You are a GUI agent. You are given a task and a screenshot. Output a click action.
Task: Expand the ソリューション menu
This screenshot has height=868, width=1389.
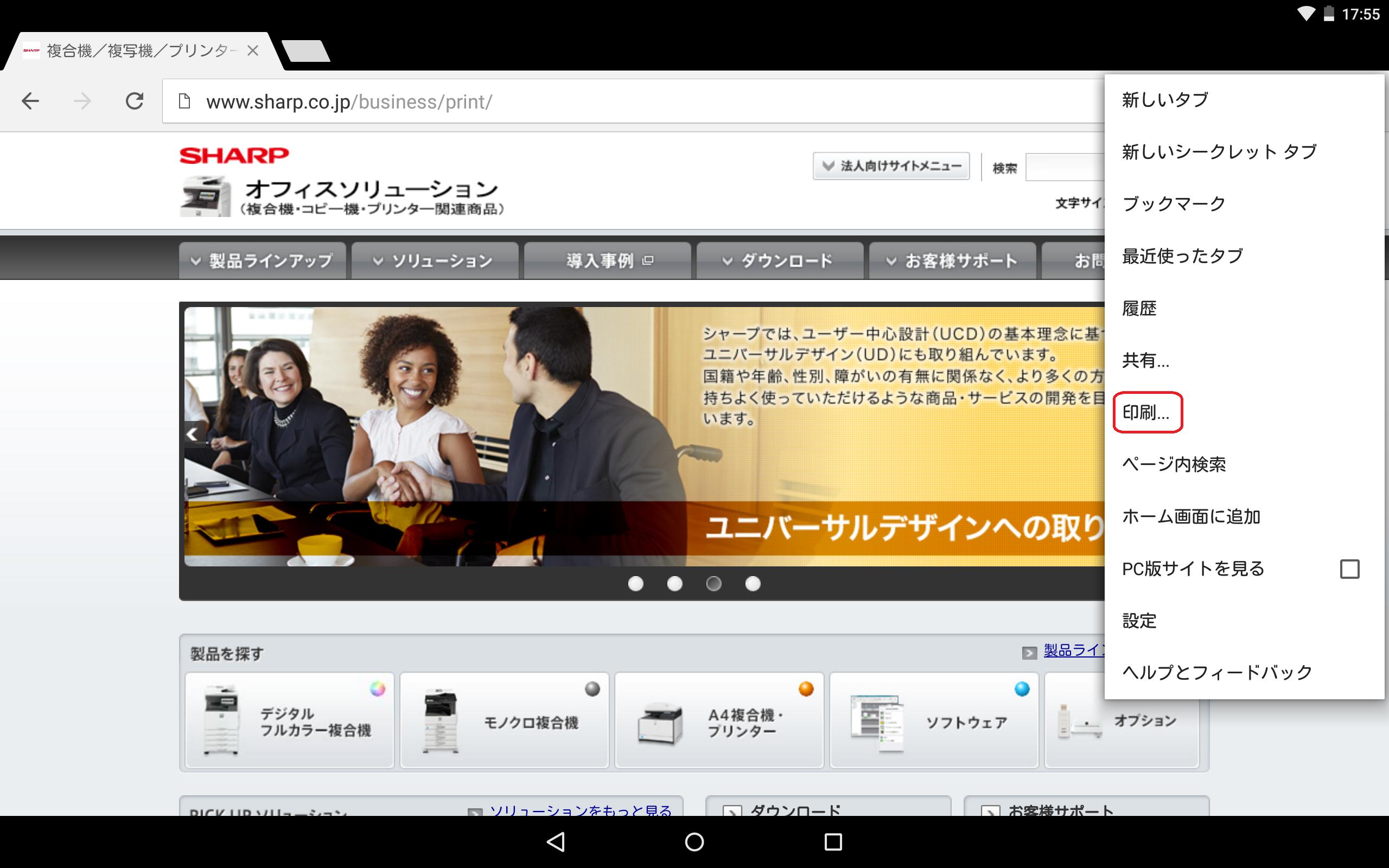[435, 260]
